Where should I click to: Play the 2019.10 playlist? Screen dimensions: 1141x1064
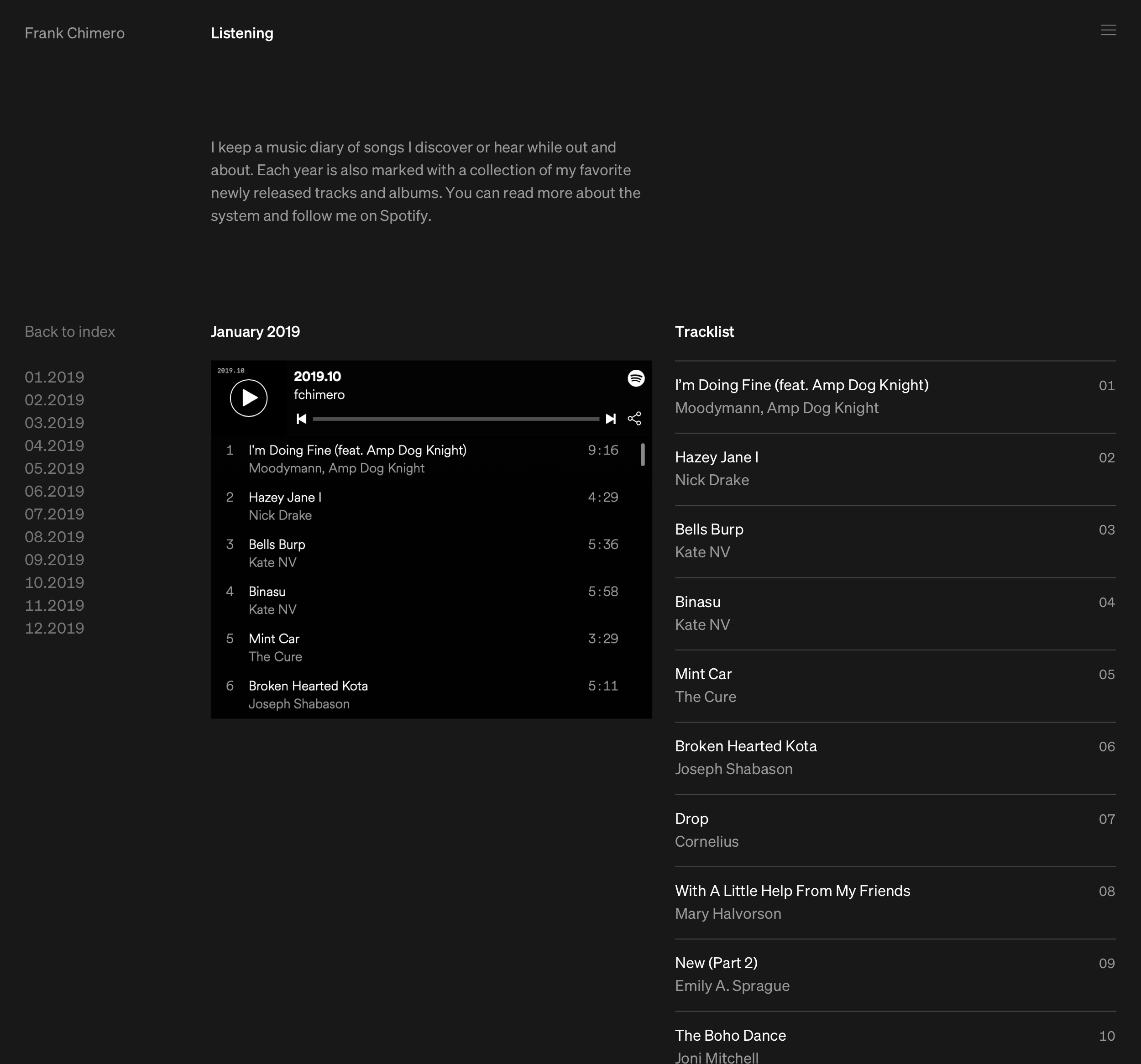(249, 398)
